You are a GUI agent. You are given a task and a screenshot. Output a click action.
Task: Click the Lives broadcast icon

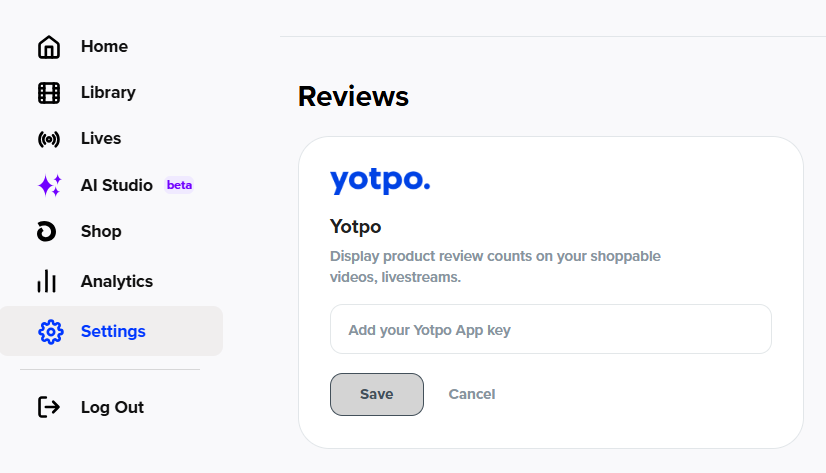coord(48,139)
